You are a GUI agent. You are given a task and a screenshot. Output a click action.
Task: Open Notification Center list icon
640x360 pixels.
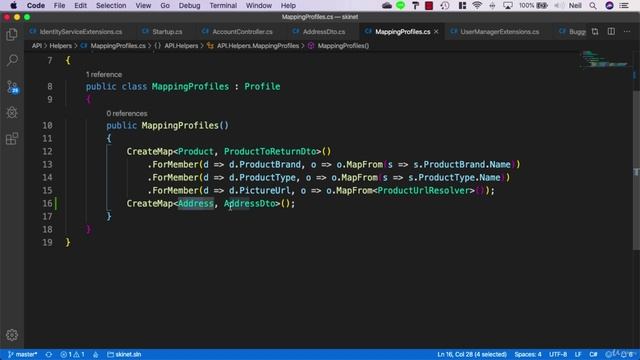[624, 6]
